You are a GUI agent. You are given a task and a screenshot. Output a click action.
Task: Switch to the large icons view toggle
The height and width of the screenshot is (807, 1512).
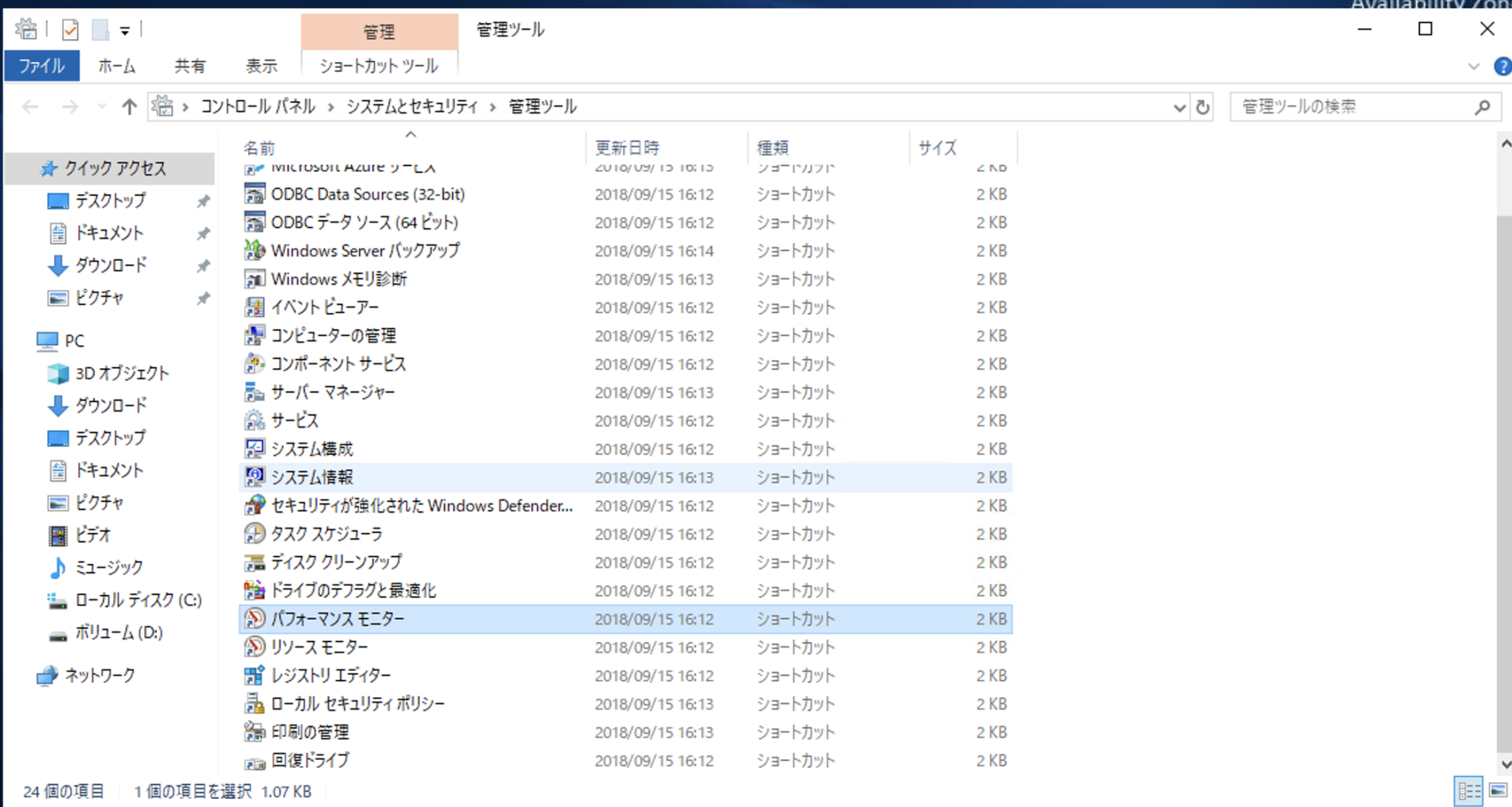1498,791
